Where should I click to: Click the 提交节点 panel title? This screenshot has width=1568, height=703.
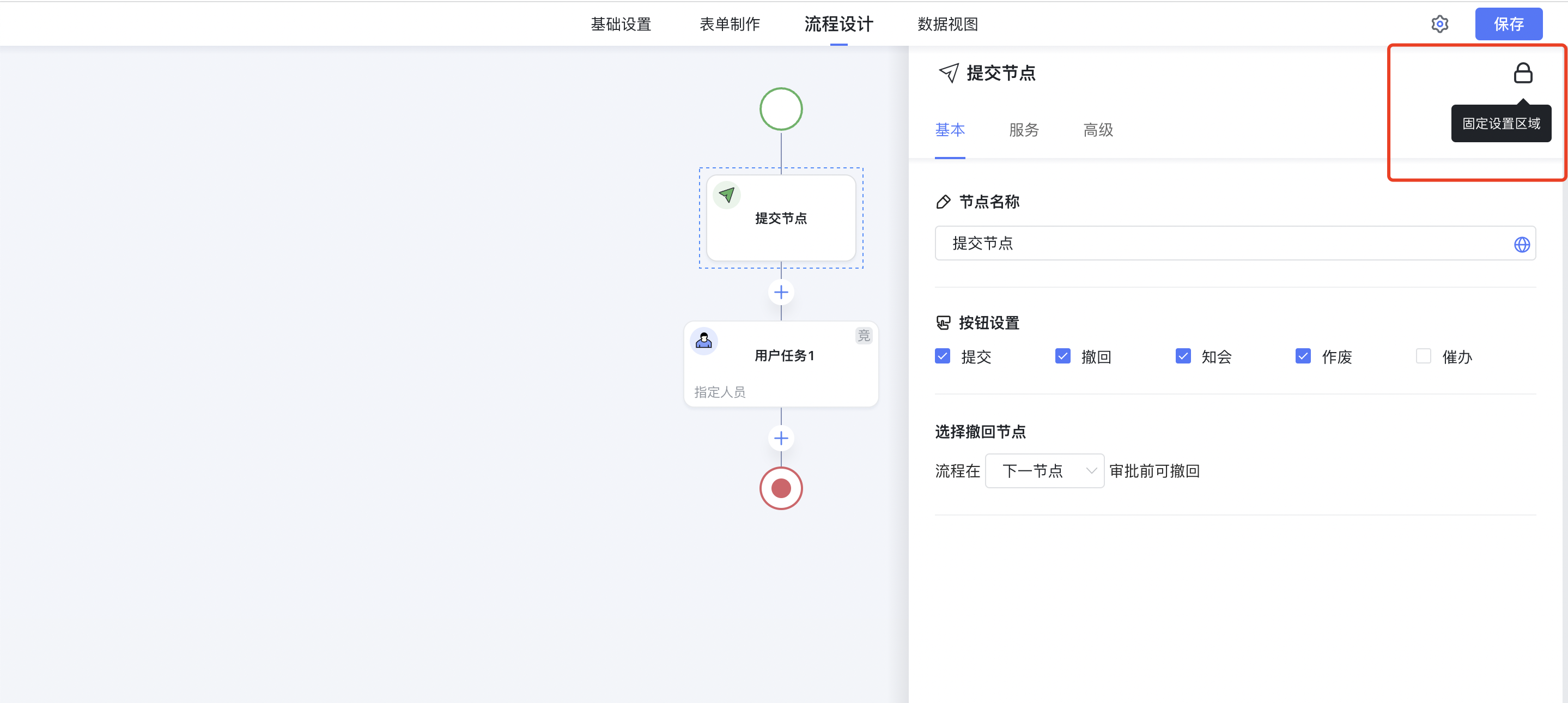(1001, 73)
